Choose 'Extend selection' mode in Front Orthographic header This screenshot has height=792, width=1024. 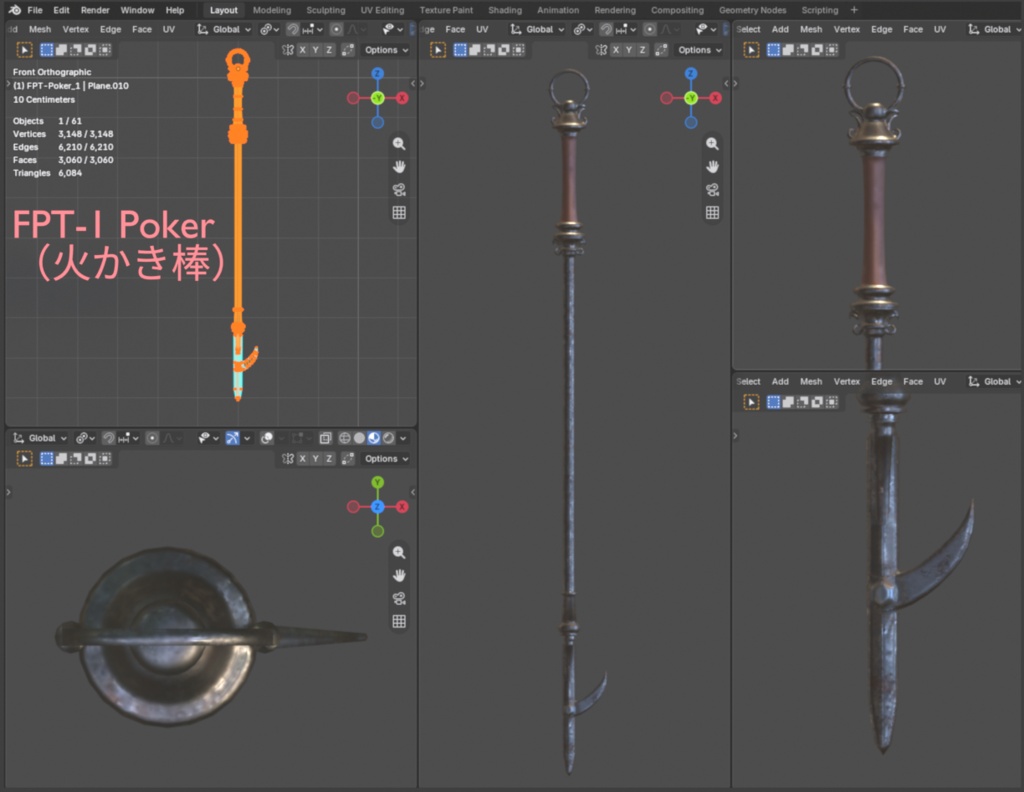pyautogui.click(x=61, y=50)
